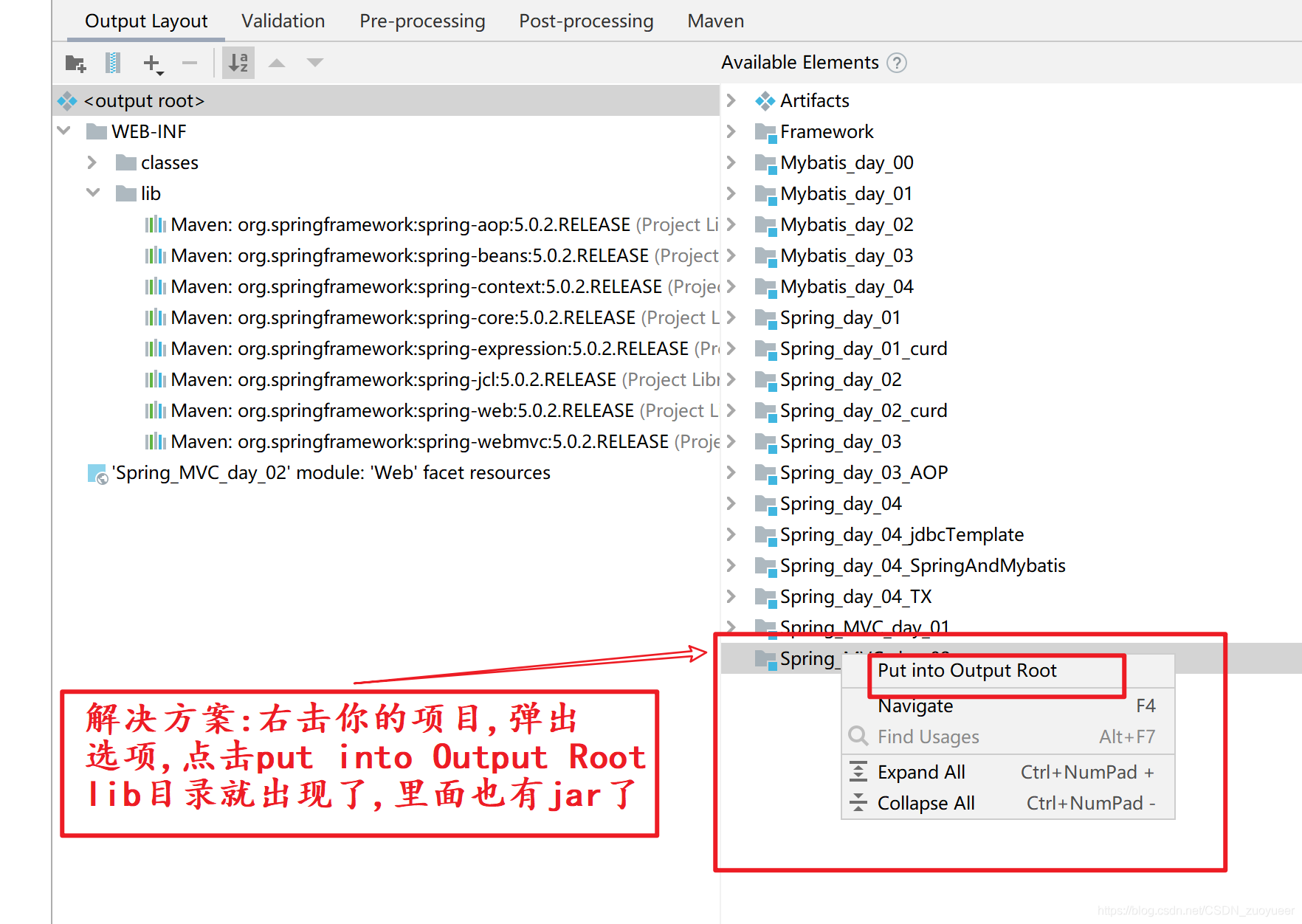Image resolution: width=1302 pixels, height=924 pixels.
Task: Expand the classes folder node
Action: [92, 162]
